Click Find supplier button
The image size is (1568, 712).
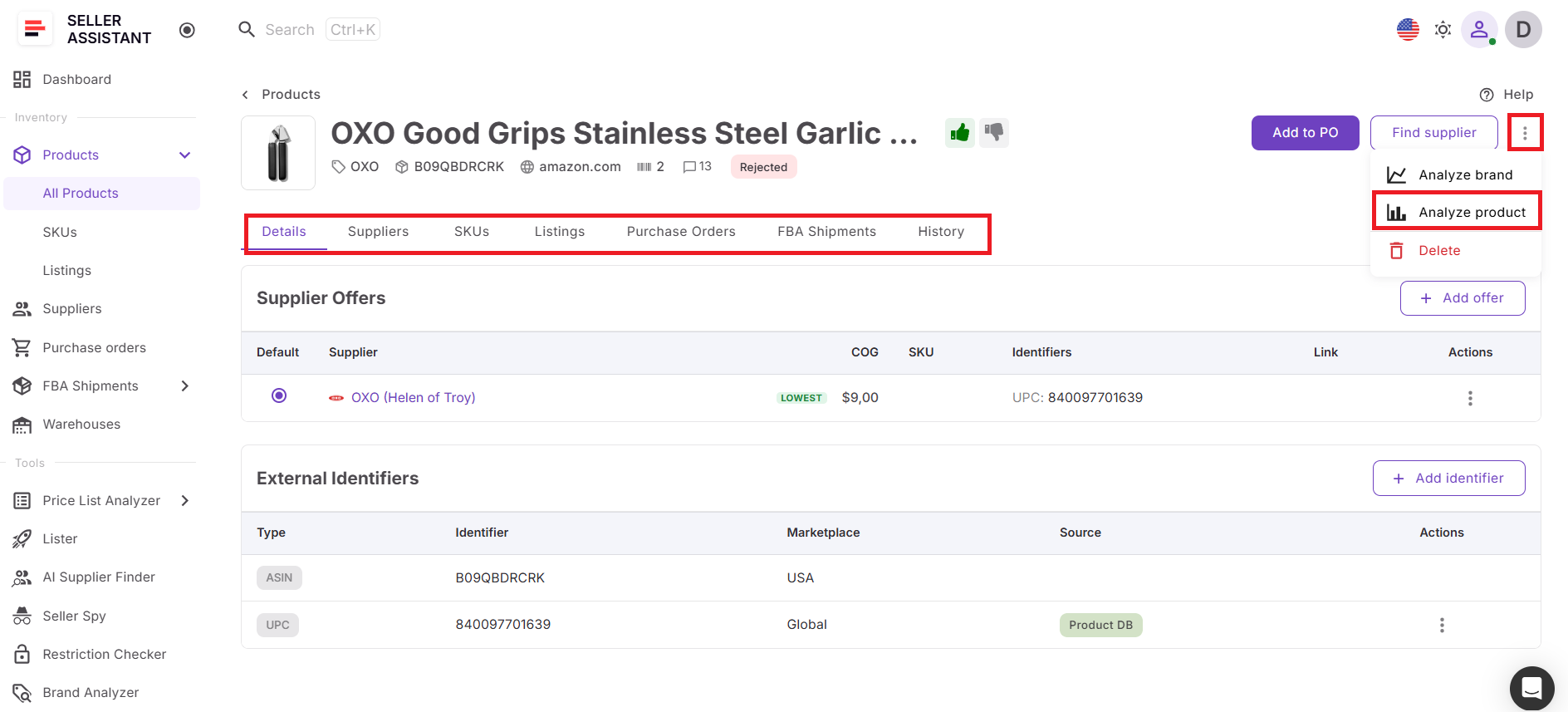(1433, 133)
